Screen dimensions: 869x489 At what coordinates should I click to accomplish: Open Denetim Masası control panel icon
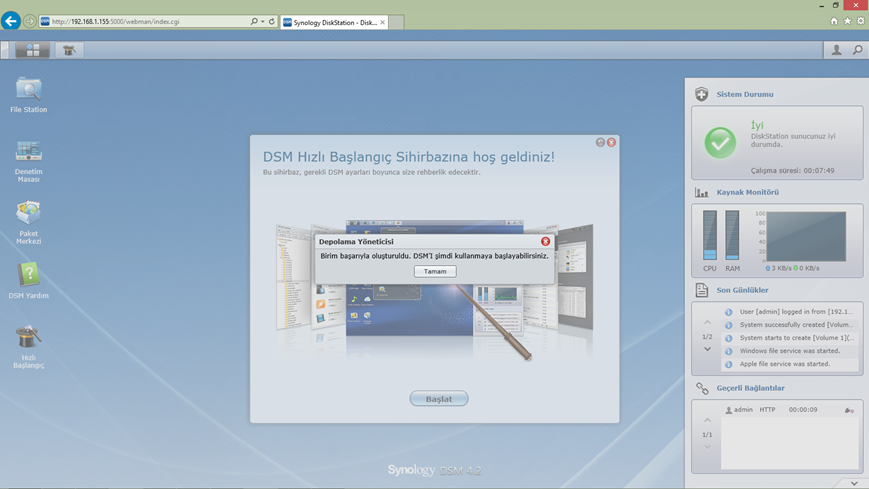[28, 161]
